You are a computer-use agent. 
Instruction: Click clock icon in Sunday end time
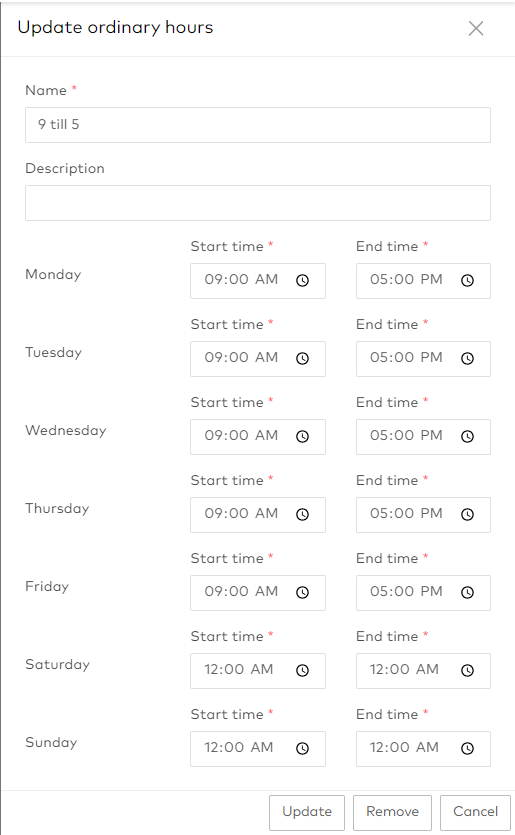tap(468, 749)
